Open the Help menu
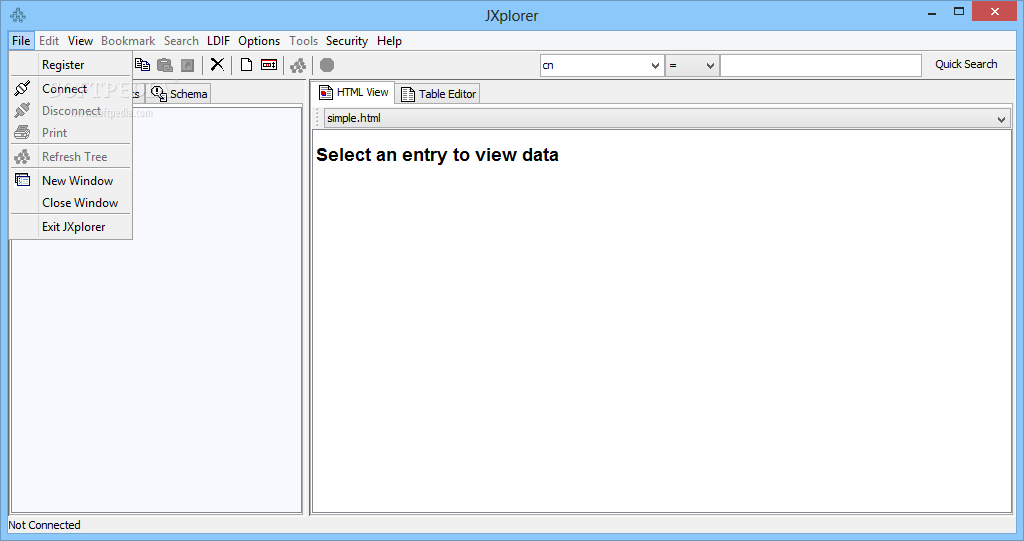The height and width of the screenshot is (541, 1024). point(389,41)
